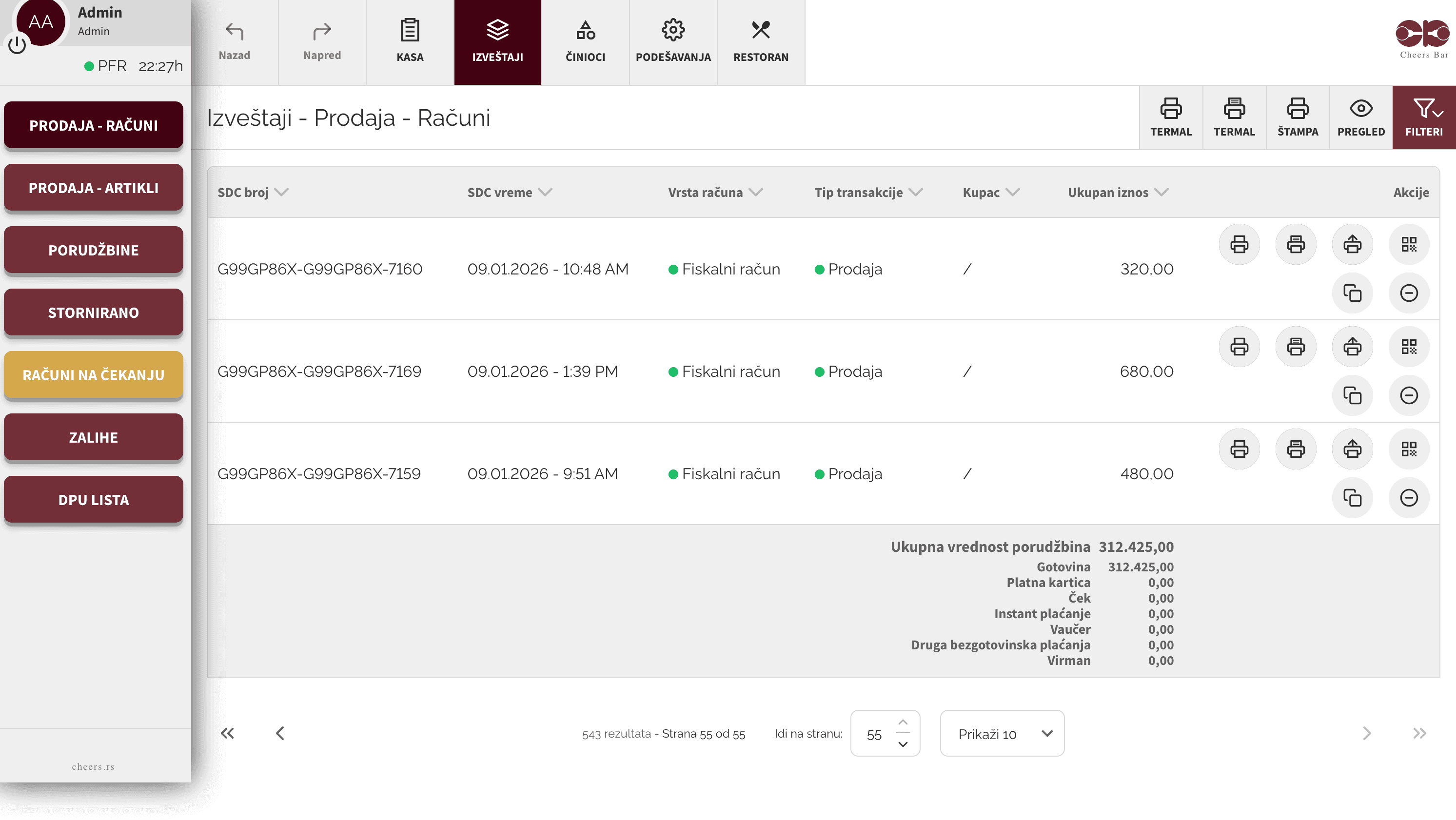Click second printer icon for receipt 7160

tap(1296, 244)
